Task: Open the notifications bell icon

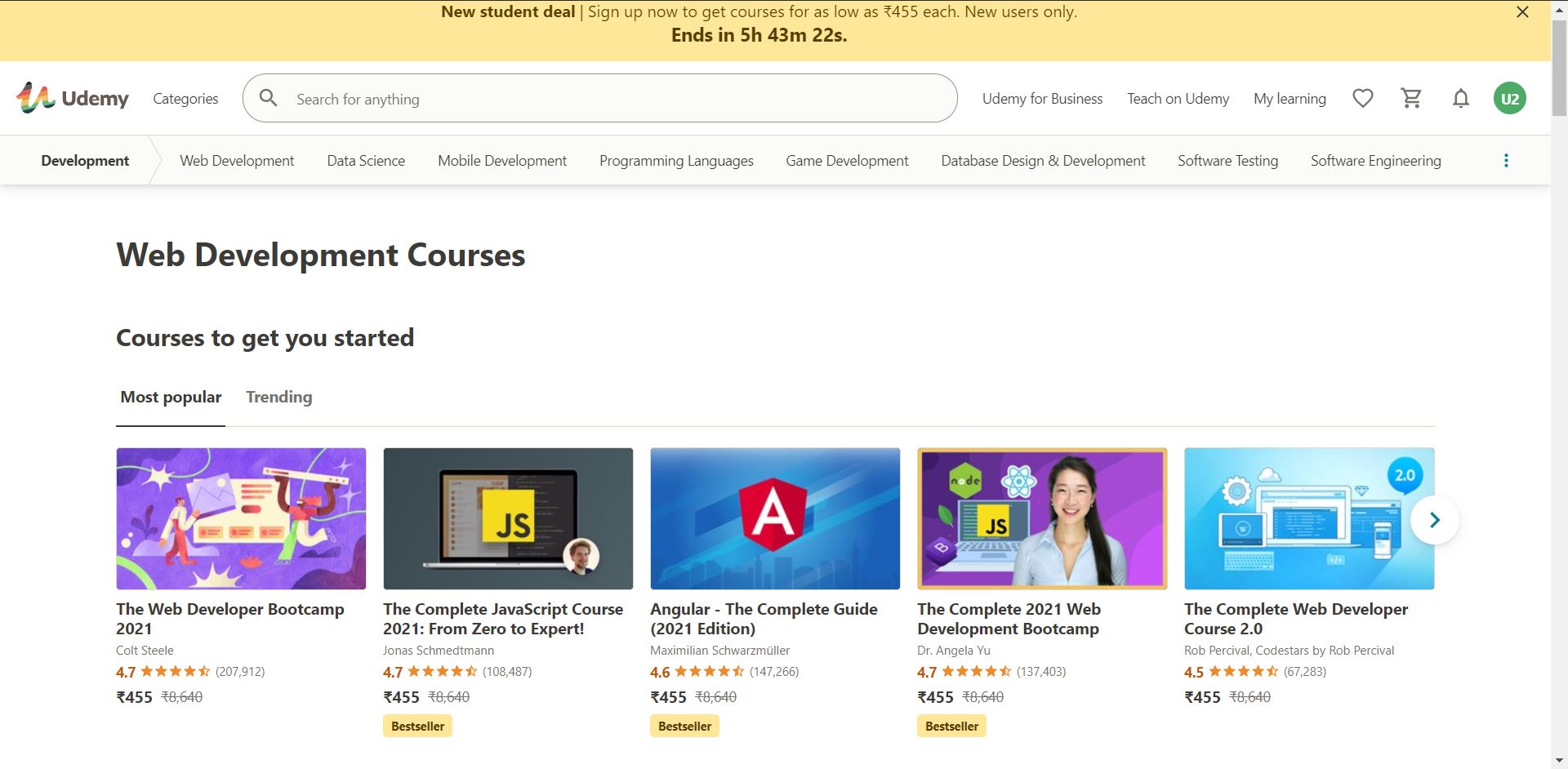Action: pyautogui.click(x=1460, y=98)
